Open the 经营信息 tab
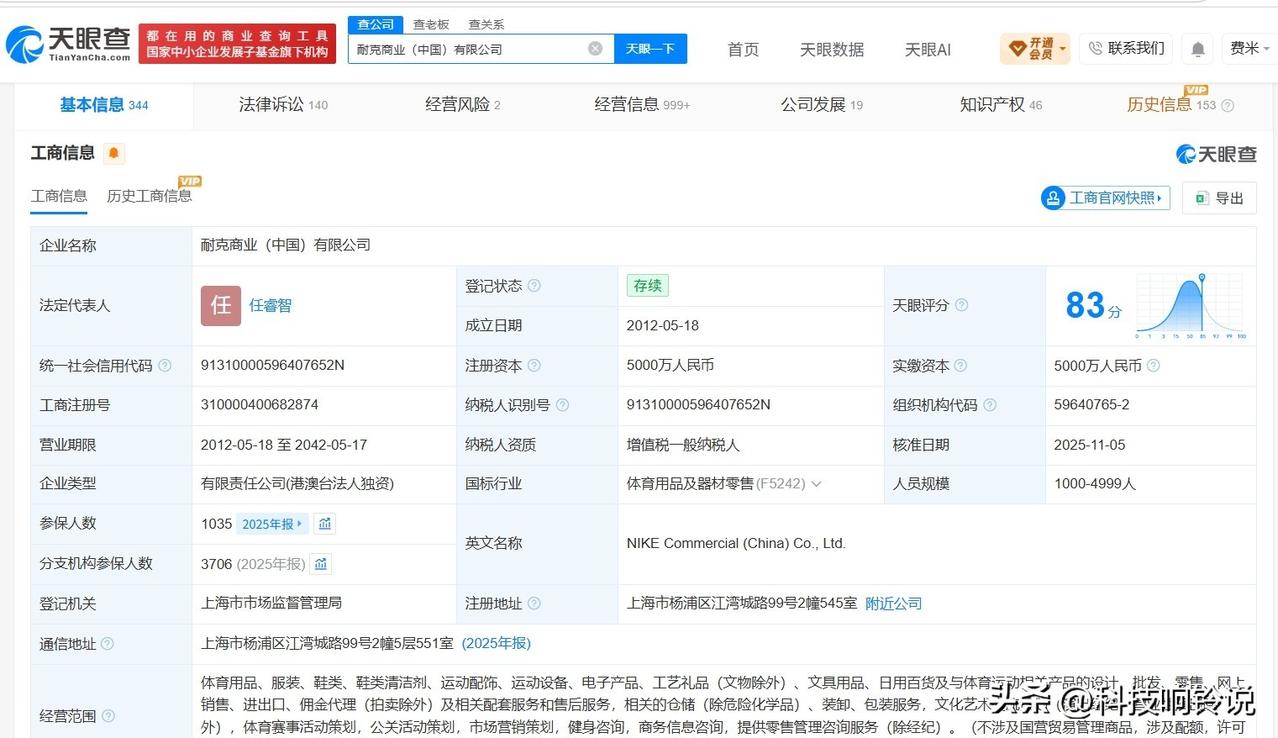This screenshot has width=1278, height=738. coord(642,105)
